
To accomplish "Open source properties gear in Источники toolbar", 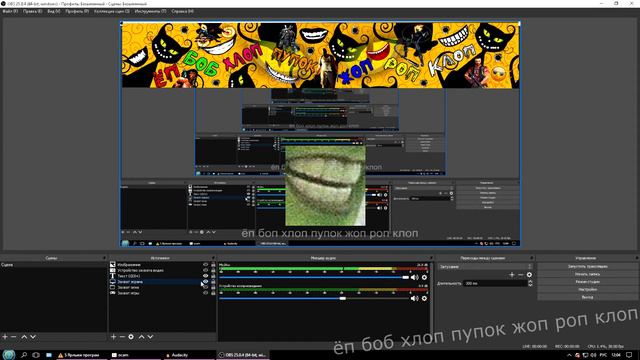I will [x=131, y=337].
